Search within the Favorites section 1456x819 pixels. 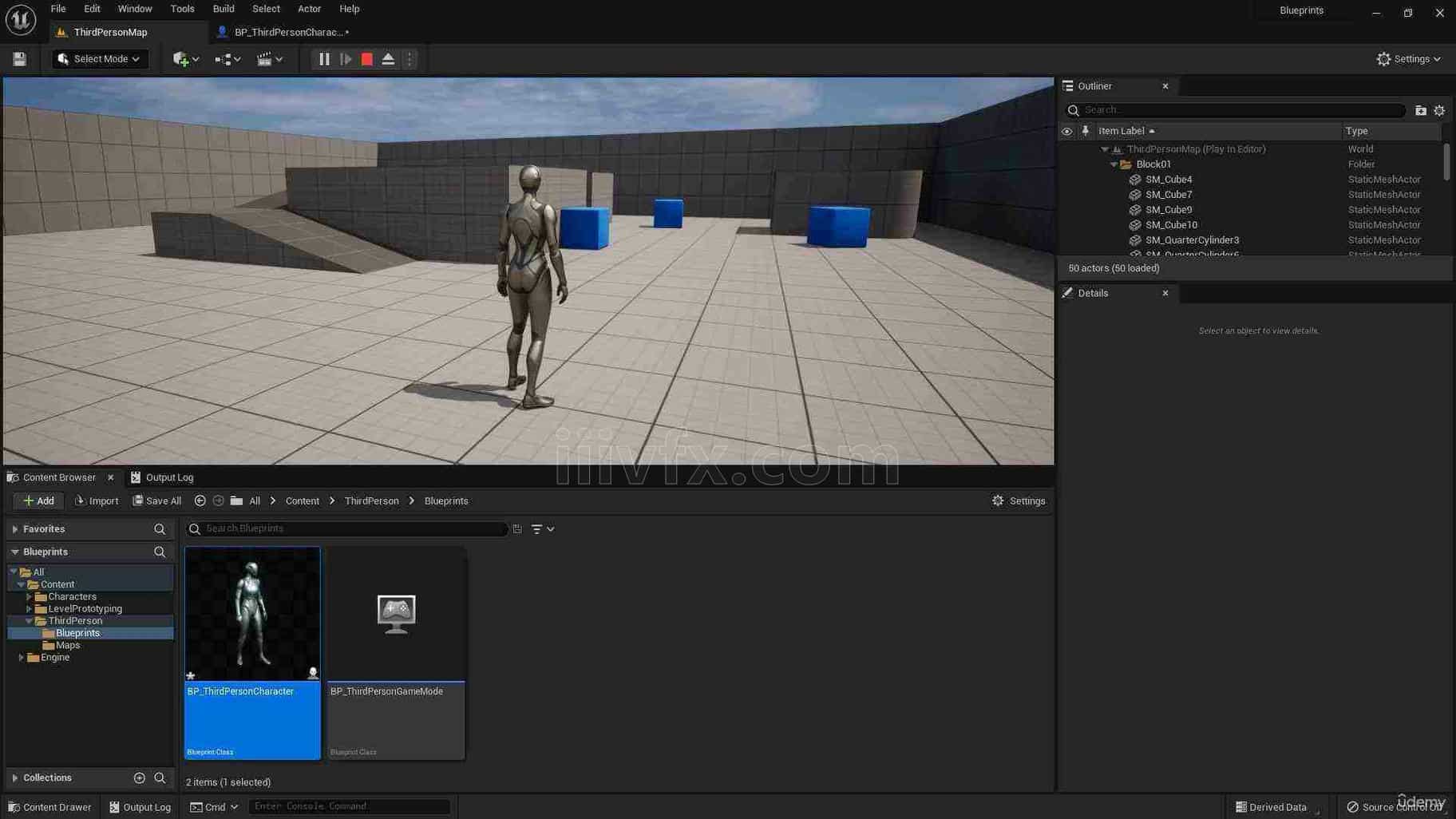(x=160, y=529)
